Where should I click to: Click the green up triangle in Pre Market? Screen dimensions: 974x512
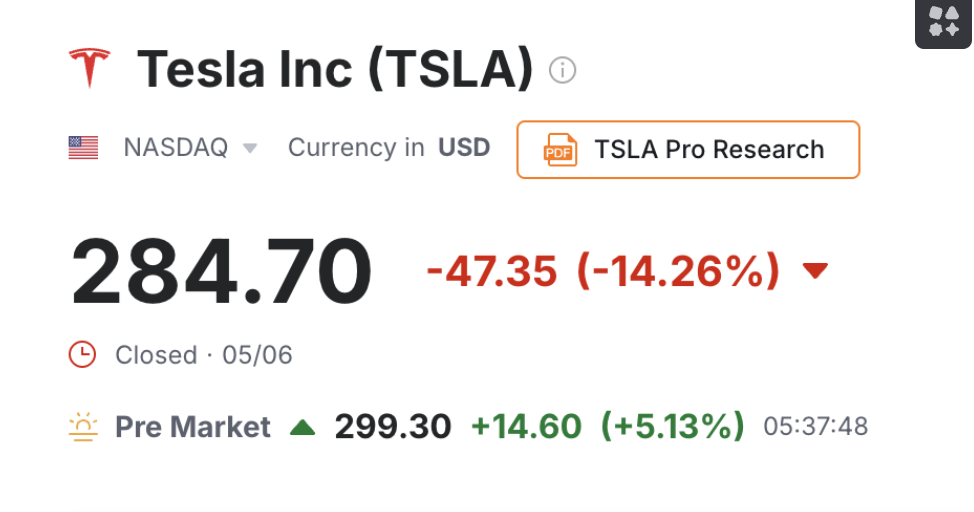303,427
